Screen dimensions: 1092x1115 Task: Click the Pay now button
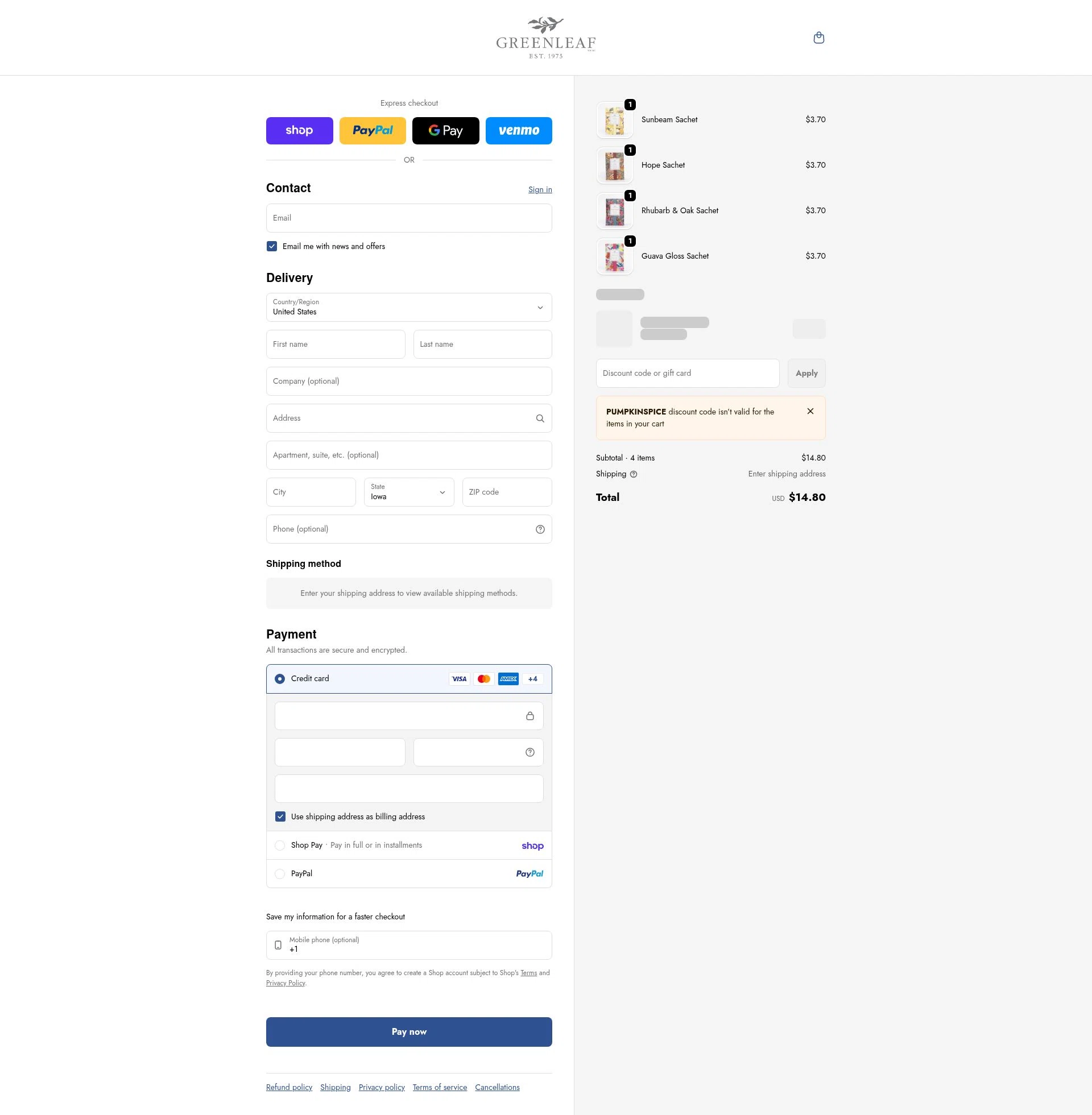408,1032
